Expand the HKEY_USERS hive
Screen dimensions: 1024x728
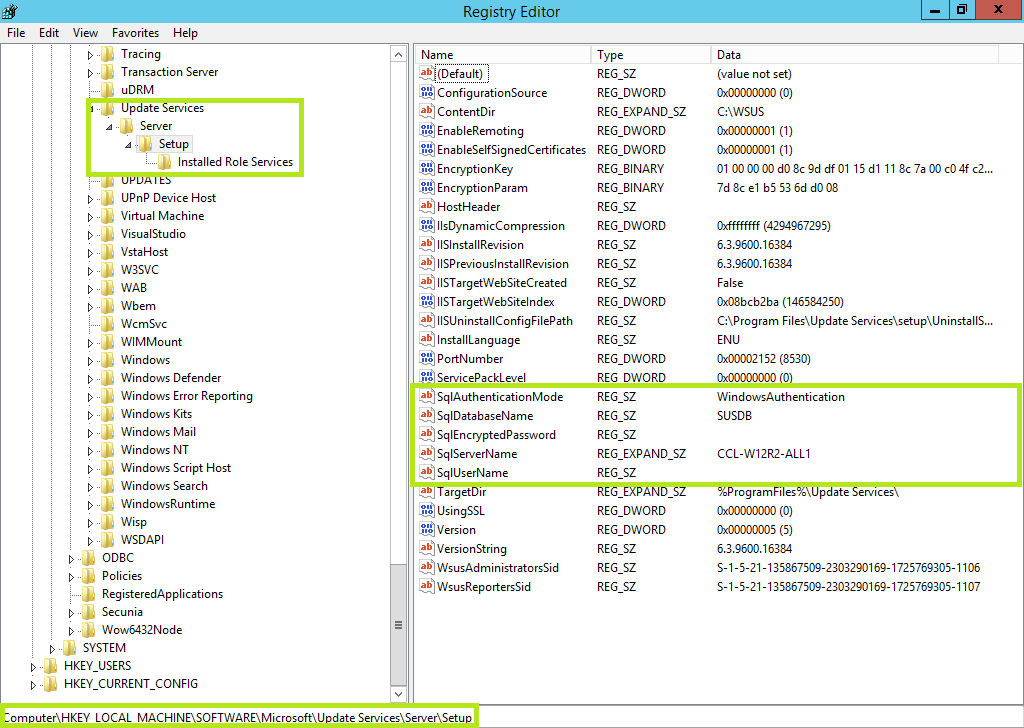coord(33,667)
